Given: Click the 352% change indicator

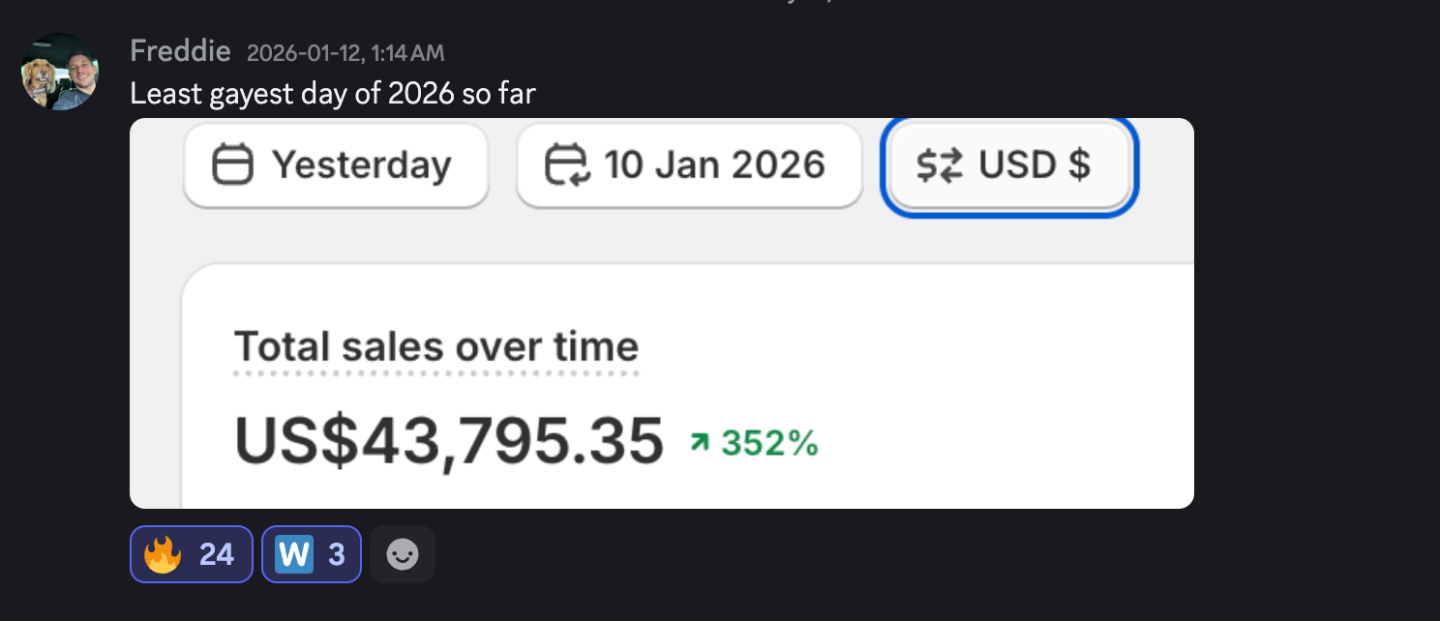Looking at the screenshot, I should pyautogui.click(x=769, y=443).
